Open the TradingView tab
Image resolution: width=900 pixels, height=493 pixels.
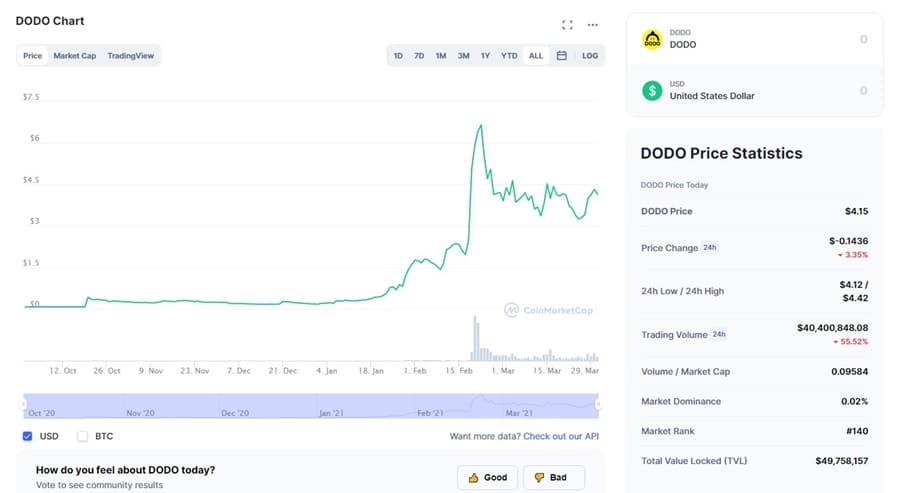click(131, 56)
